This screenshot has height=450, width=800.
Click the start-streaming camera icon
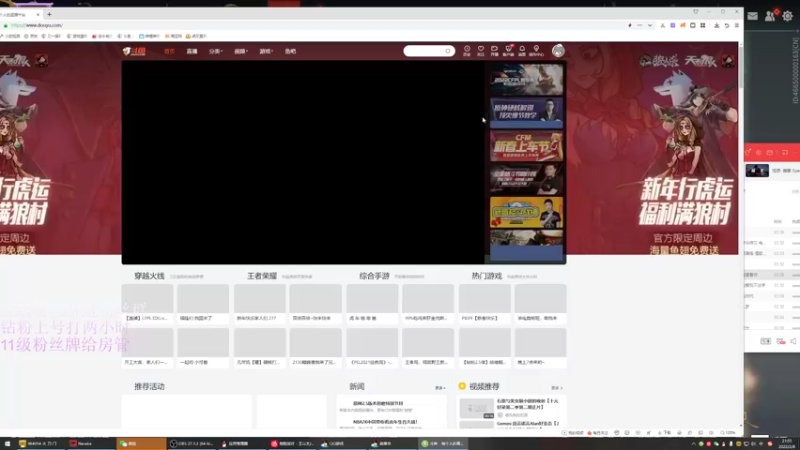point(494,50)
